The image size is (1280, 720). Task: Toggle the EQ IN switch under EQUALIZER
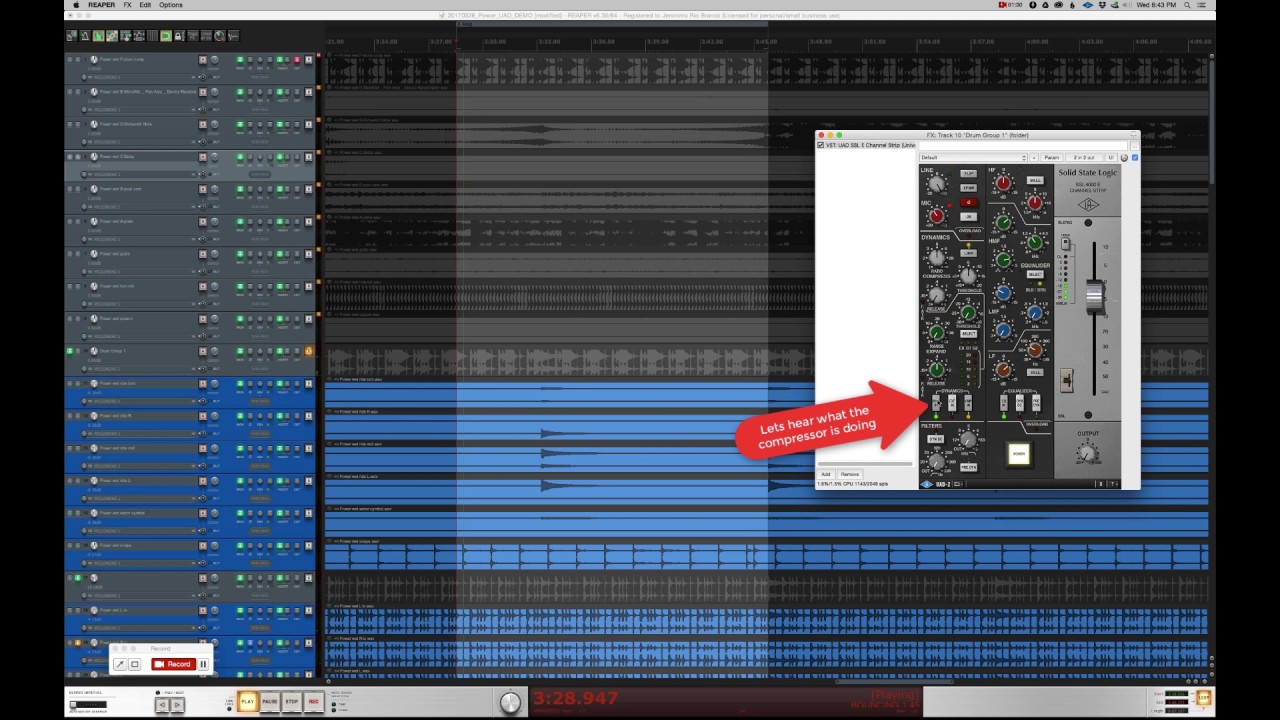pos(1004,403)
